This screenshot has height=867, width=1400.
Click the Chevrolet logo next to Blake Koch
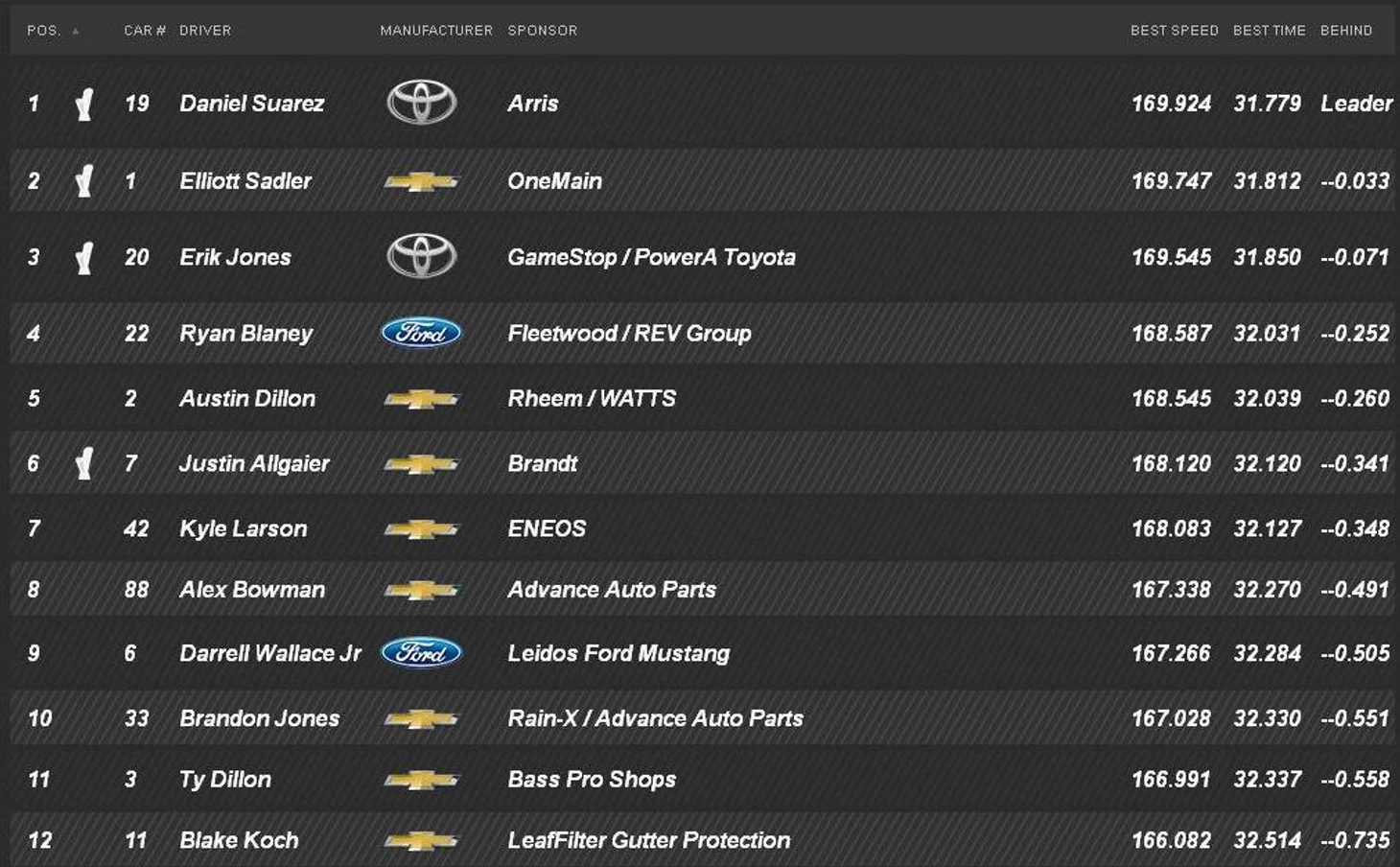coord(421,841)
